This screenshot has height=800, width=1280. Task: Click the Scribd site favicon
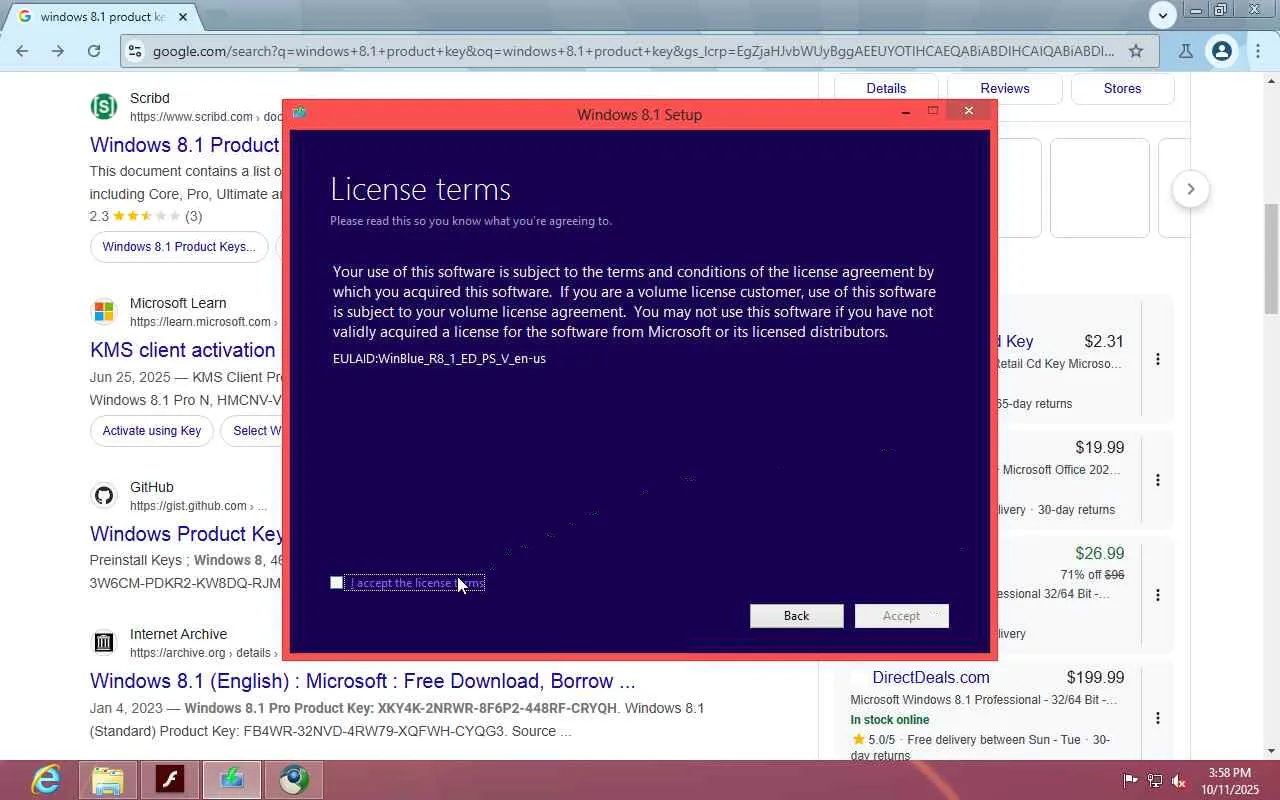click(x=104, y=107)
